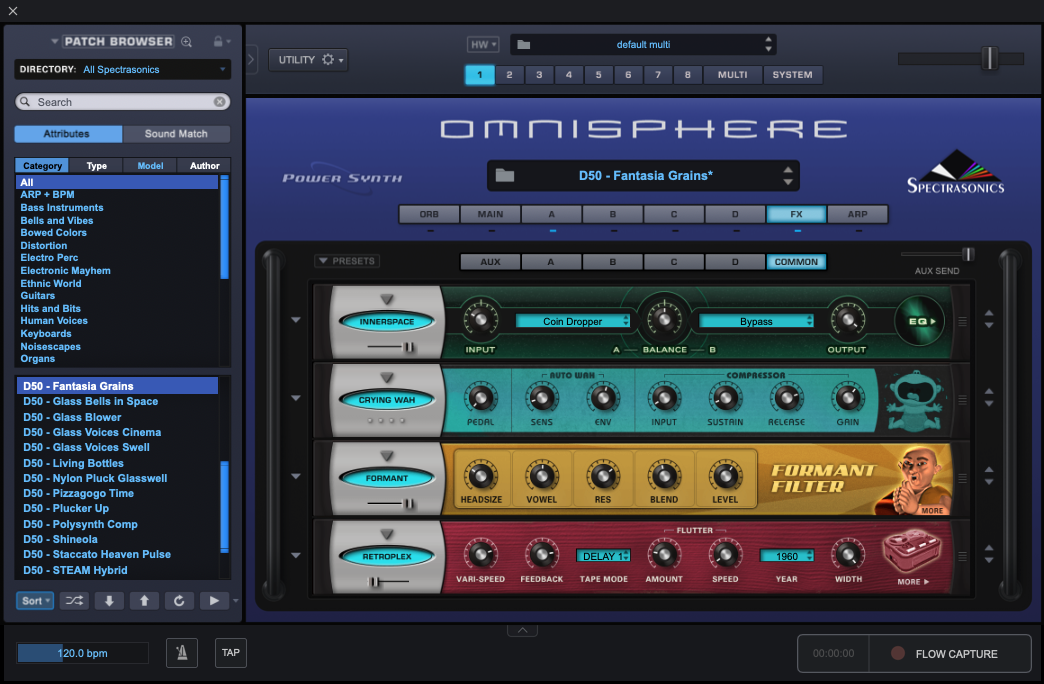The image size is (1044, 684).
Task: Select next patch with down arrow button
Action: coord(109,601)
